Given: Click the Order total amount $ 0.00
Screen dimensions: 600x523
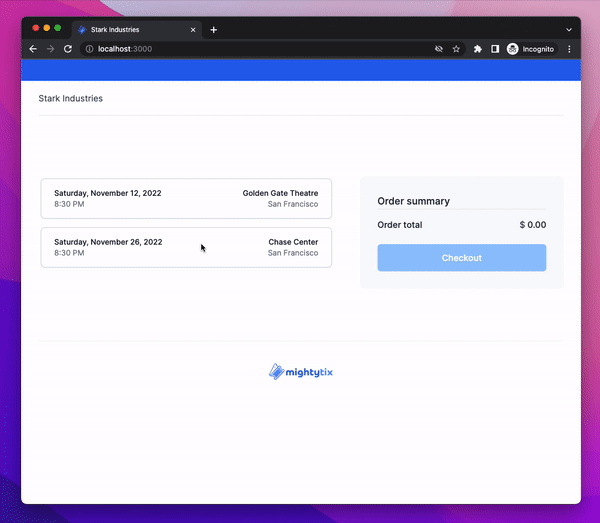Looking at the screenshot, I should (x=533, y=225).
